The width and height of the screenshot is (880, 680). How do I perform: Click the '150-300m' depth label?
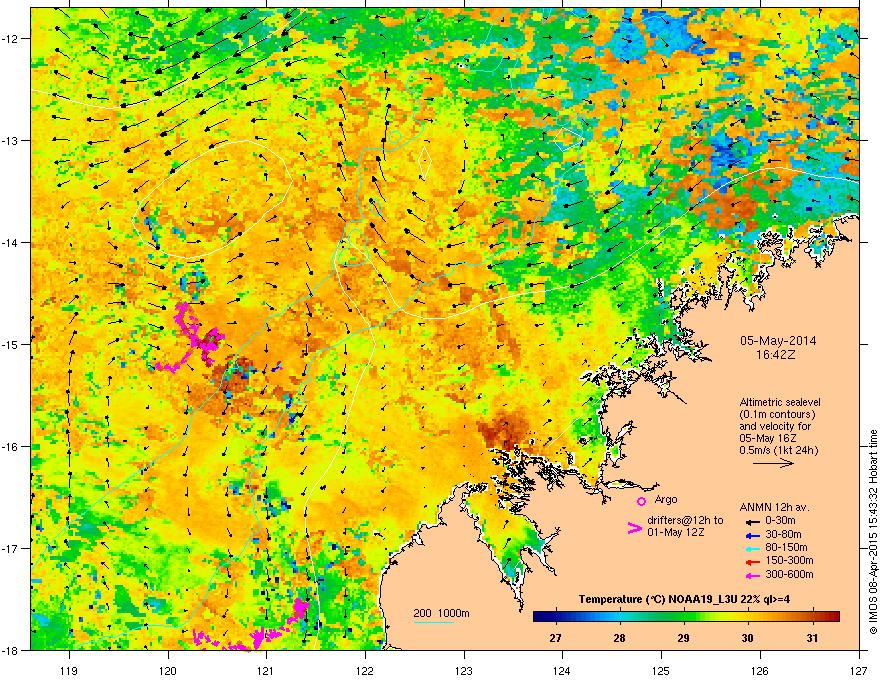pyautogui.click(x=790, y=560)
